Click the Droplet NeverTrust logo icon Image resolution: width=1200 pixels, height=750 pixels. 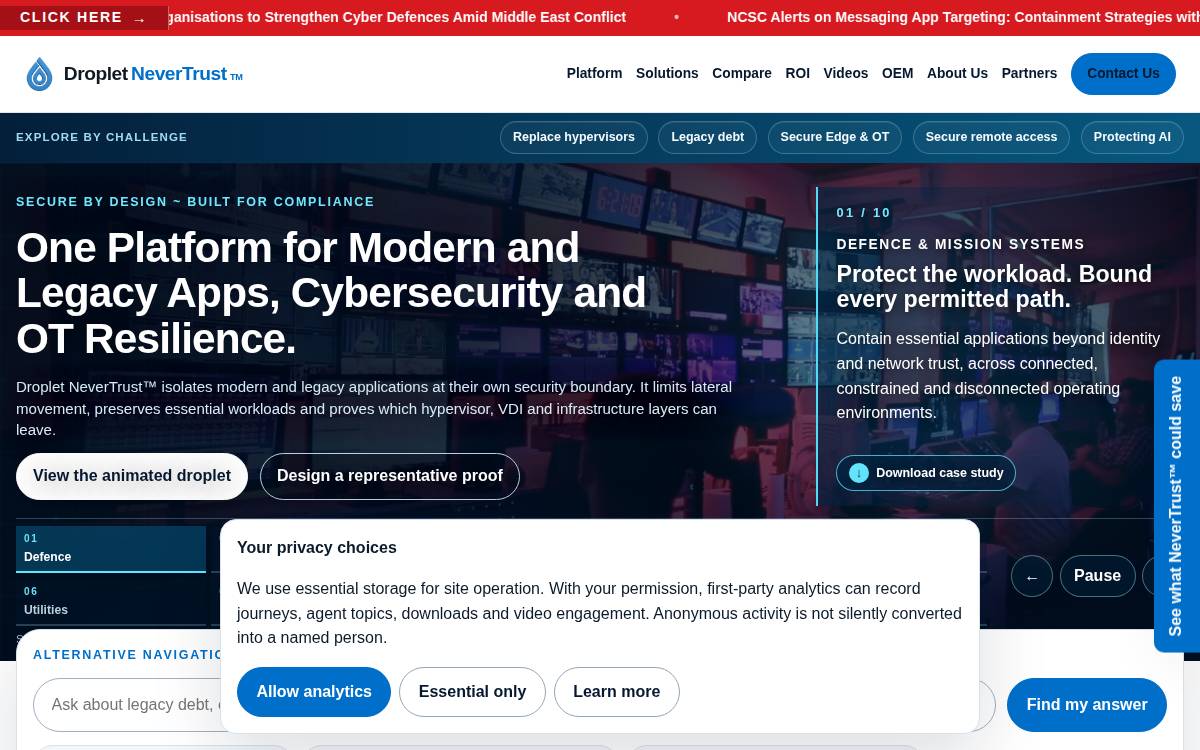[x=39, y=74]
